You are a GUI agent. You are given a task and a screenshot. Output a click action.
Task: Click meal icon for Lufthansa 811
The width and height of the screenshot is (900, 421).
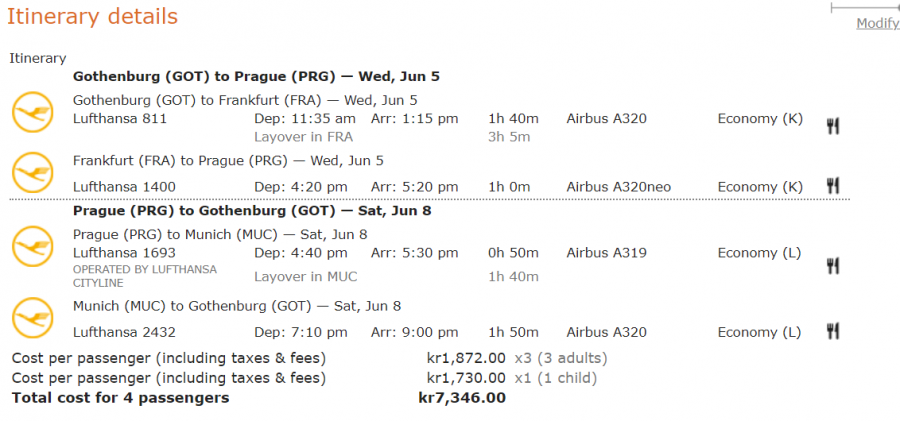832,125
